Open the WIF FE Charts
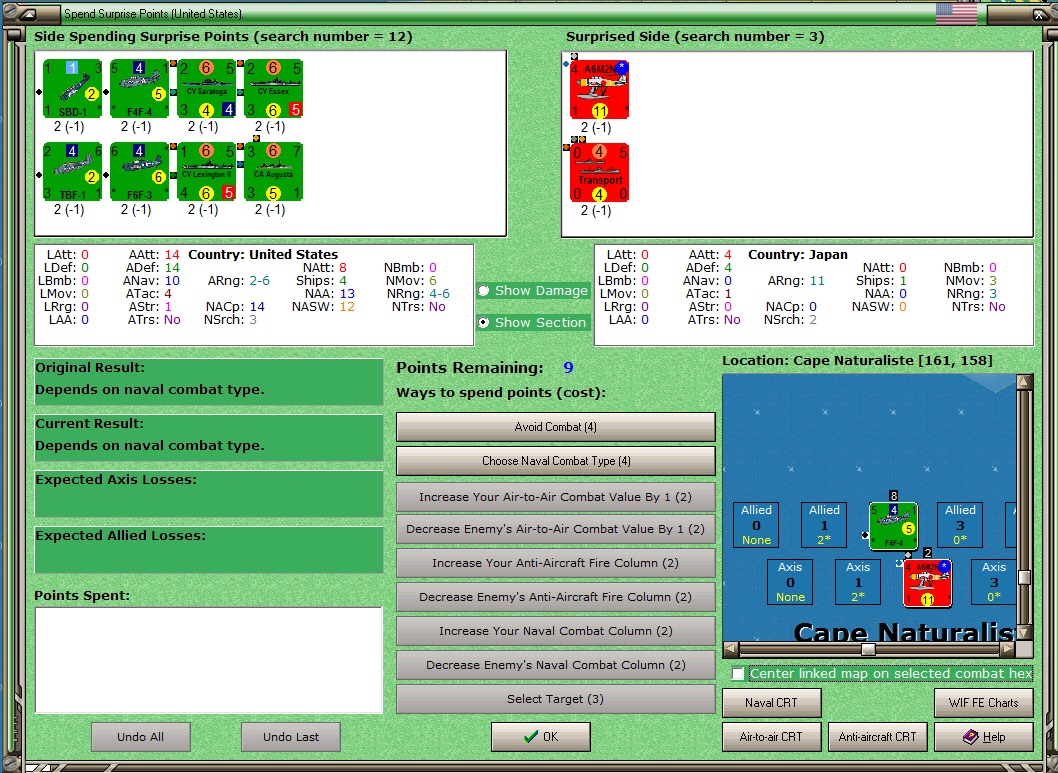1058x773 pixels. (x=984, y=703)
